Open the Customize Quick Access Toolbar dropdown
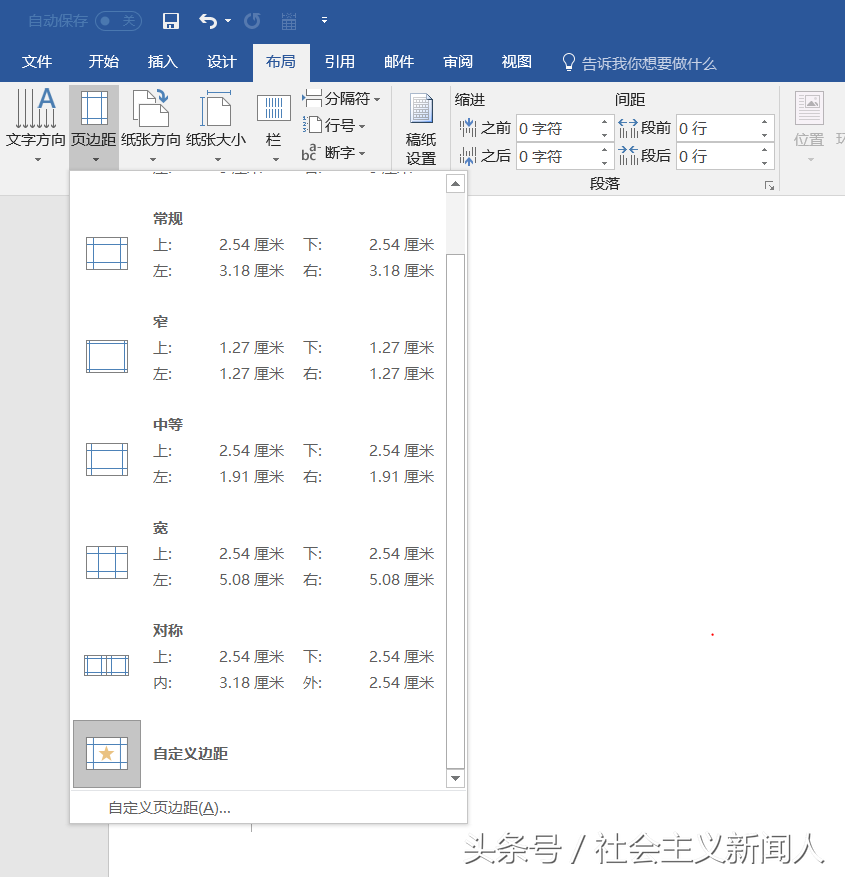The width and height of the screenshot is (845, 877). point(324,21)
